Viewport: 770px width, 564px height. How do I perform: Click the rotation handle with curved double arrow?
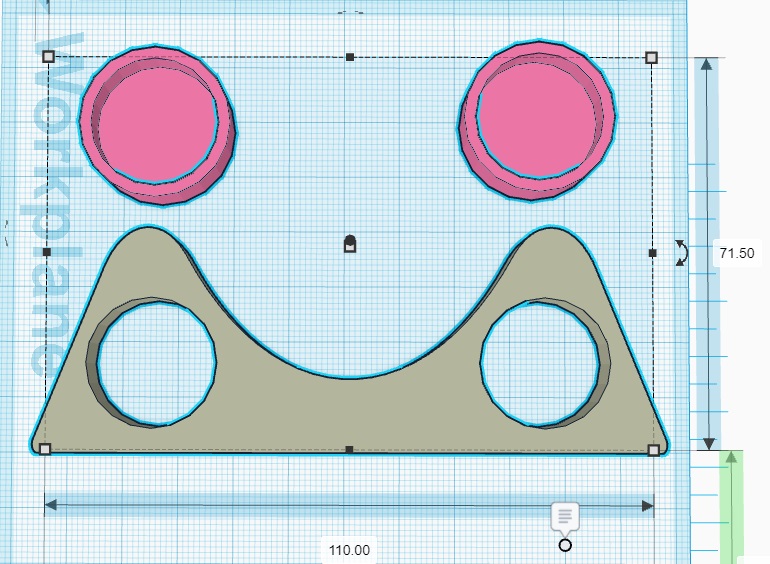(x=681, y=252)
